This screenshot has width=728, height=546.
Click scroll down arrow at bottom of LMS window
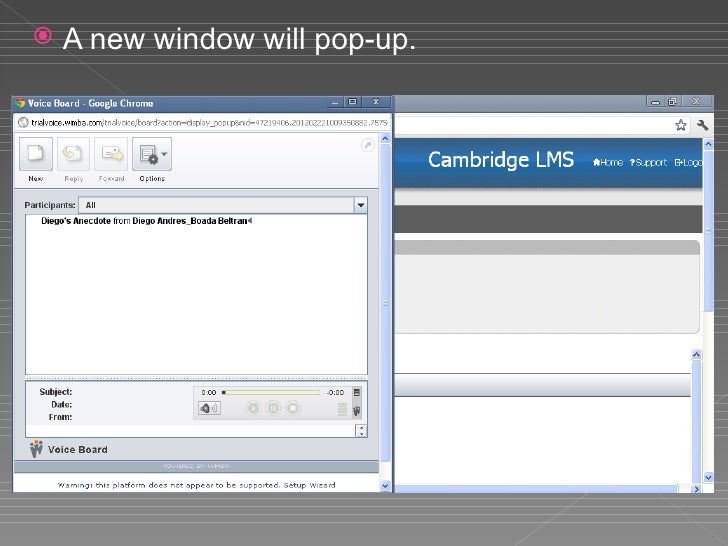pyautogui.click(x=708, y=477)
